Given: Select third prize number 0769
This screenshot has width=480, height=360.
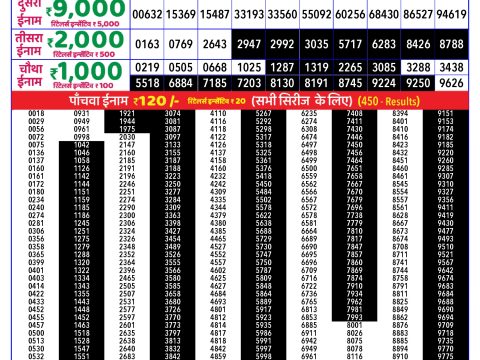Looking at the screenshot, I should [181, 44].
